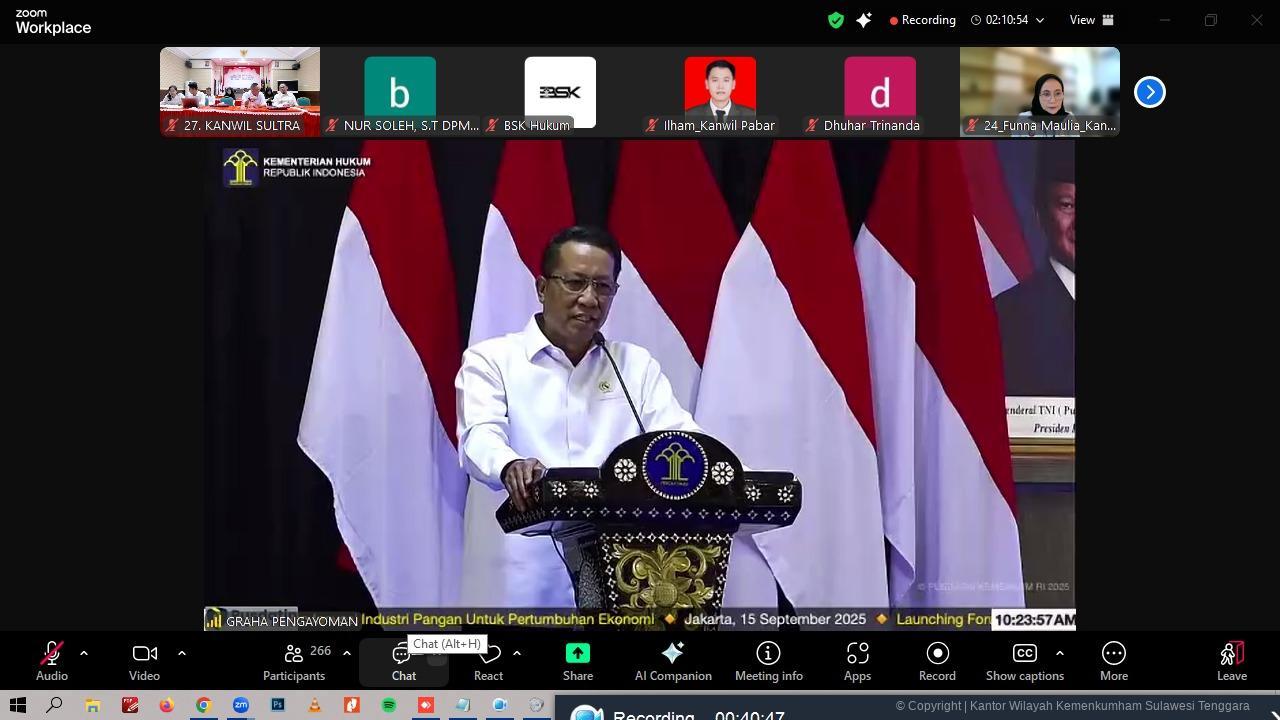Send a reaction with the React icon
Screen dimensions: 1280x720
click(x=488, y=660)
